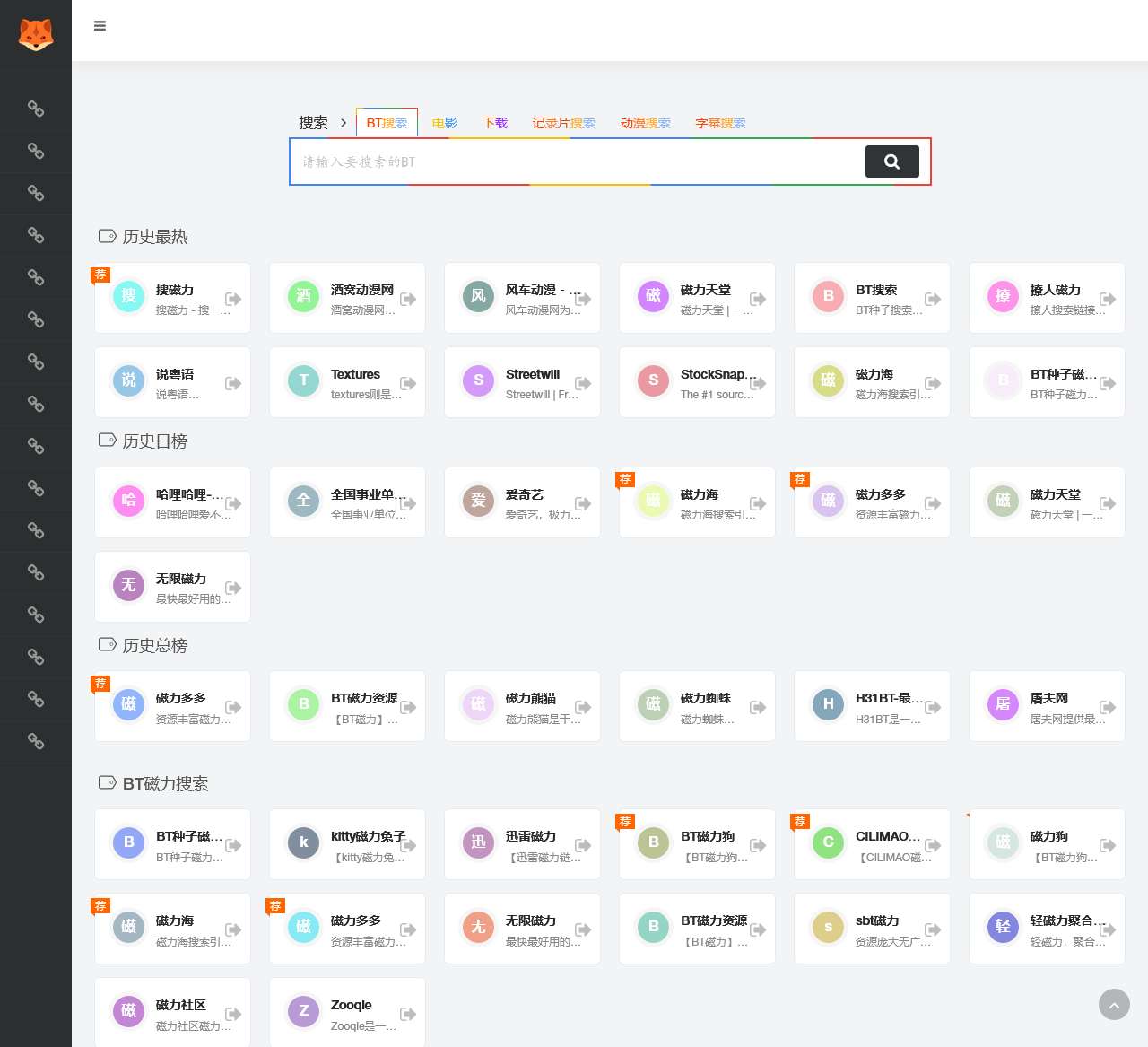Open the 酒窝动漫网 site title
Viewport: 1148px width, 1047px height.
click(x=362, y=290)
